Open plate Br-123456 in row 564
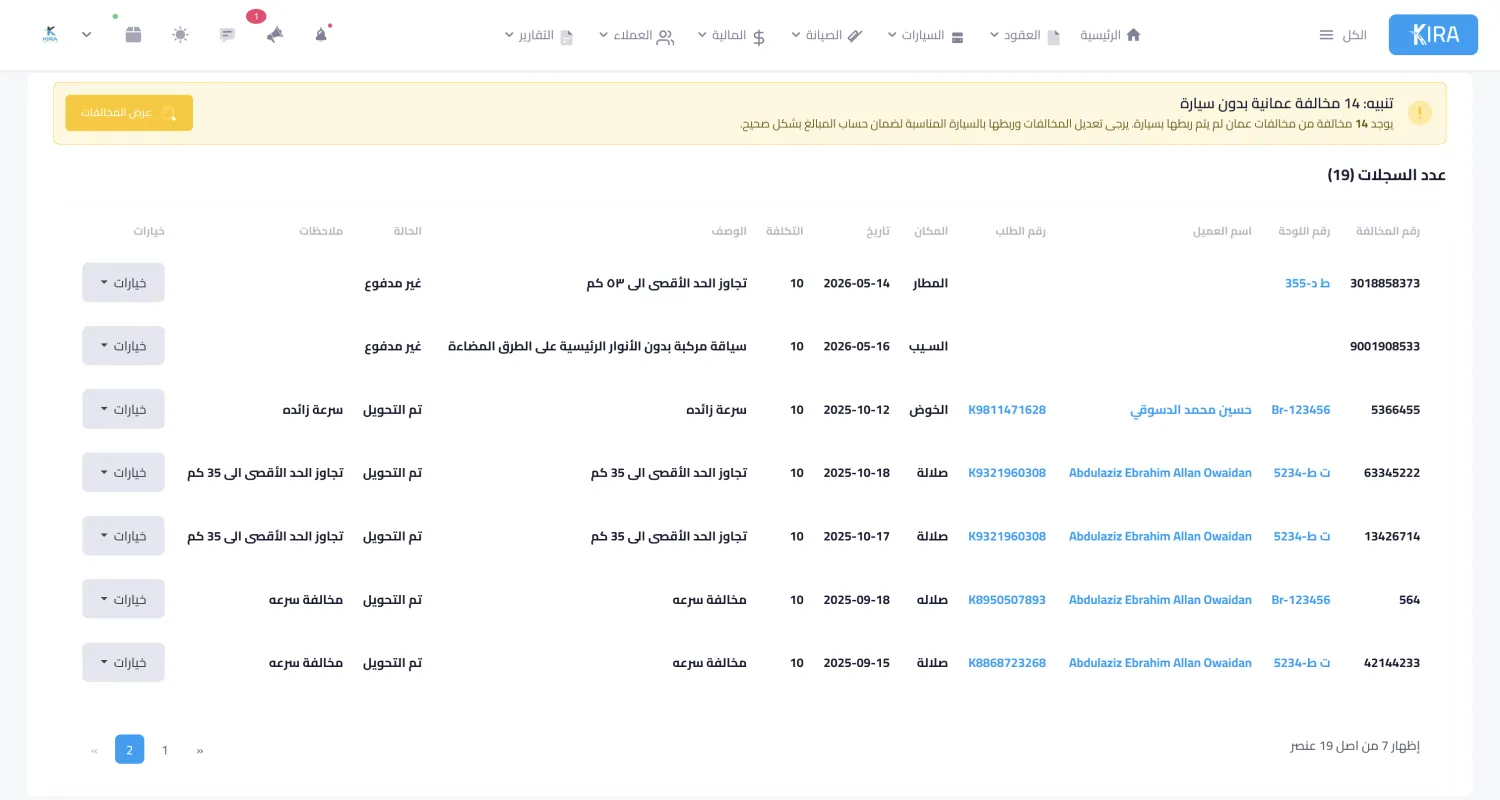 pyautogui.click(x=1301, y=600)
